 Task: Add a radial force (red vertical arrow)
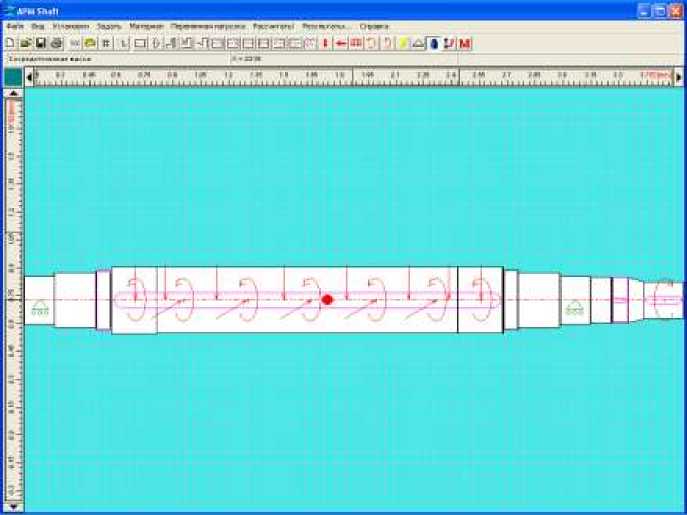pyautogui.click(x=325, y=43)
